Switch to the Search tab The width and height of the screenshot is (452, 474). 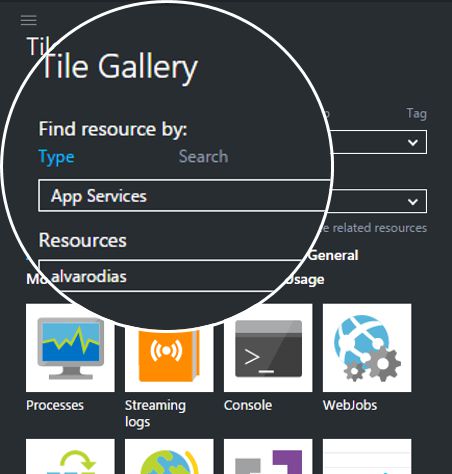click(x=204, y=157)
